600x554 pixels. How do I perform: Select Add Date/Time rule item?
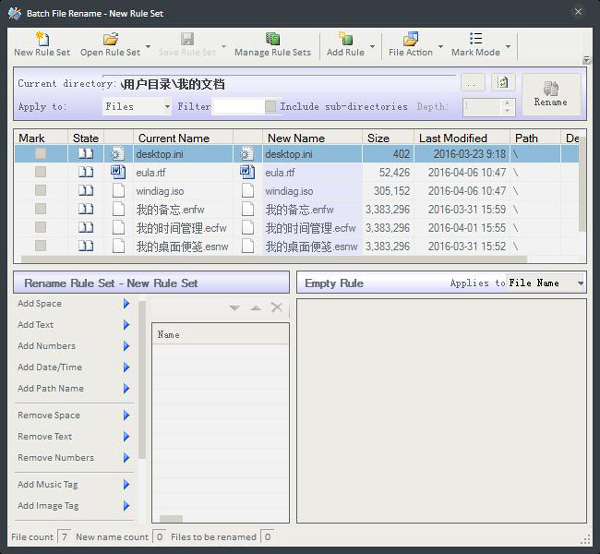[x=74, y=367]
